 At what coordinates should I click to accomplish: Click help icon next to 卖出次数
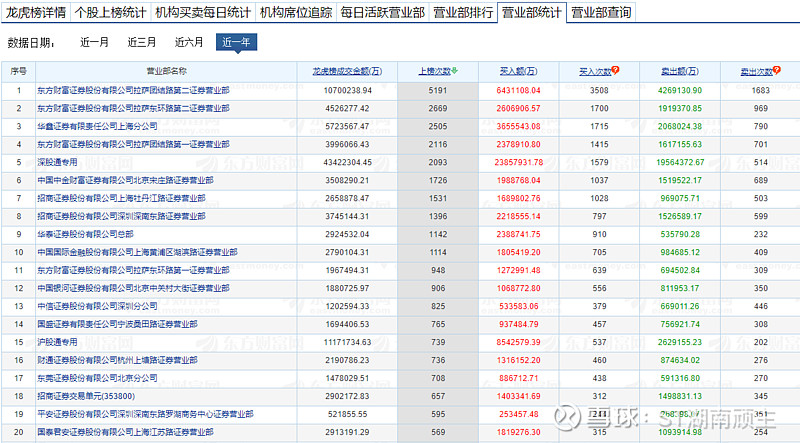tap(777, 70)
